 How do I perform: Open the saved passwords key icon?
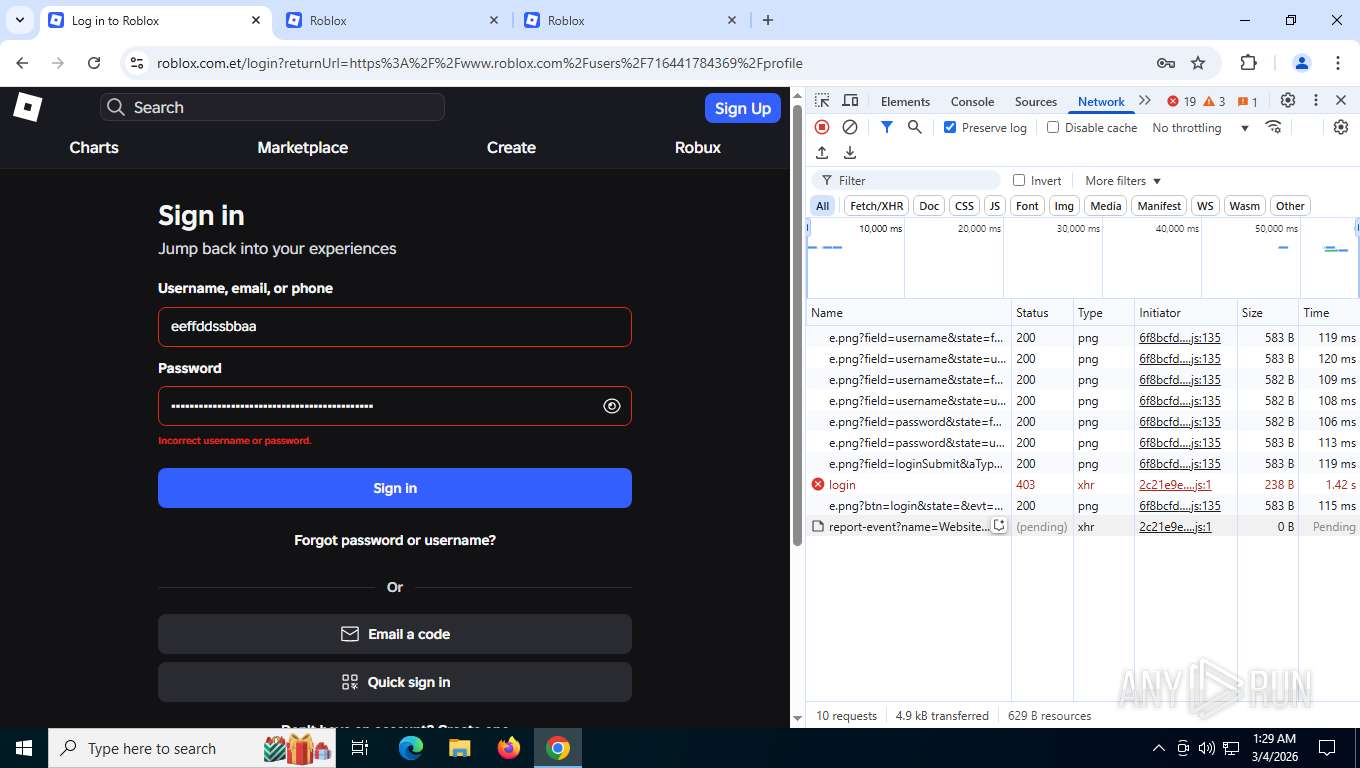[x=1166, y=63]
